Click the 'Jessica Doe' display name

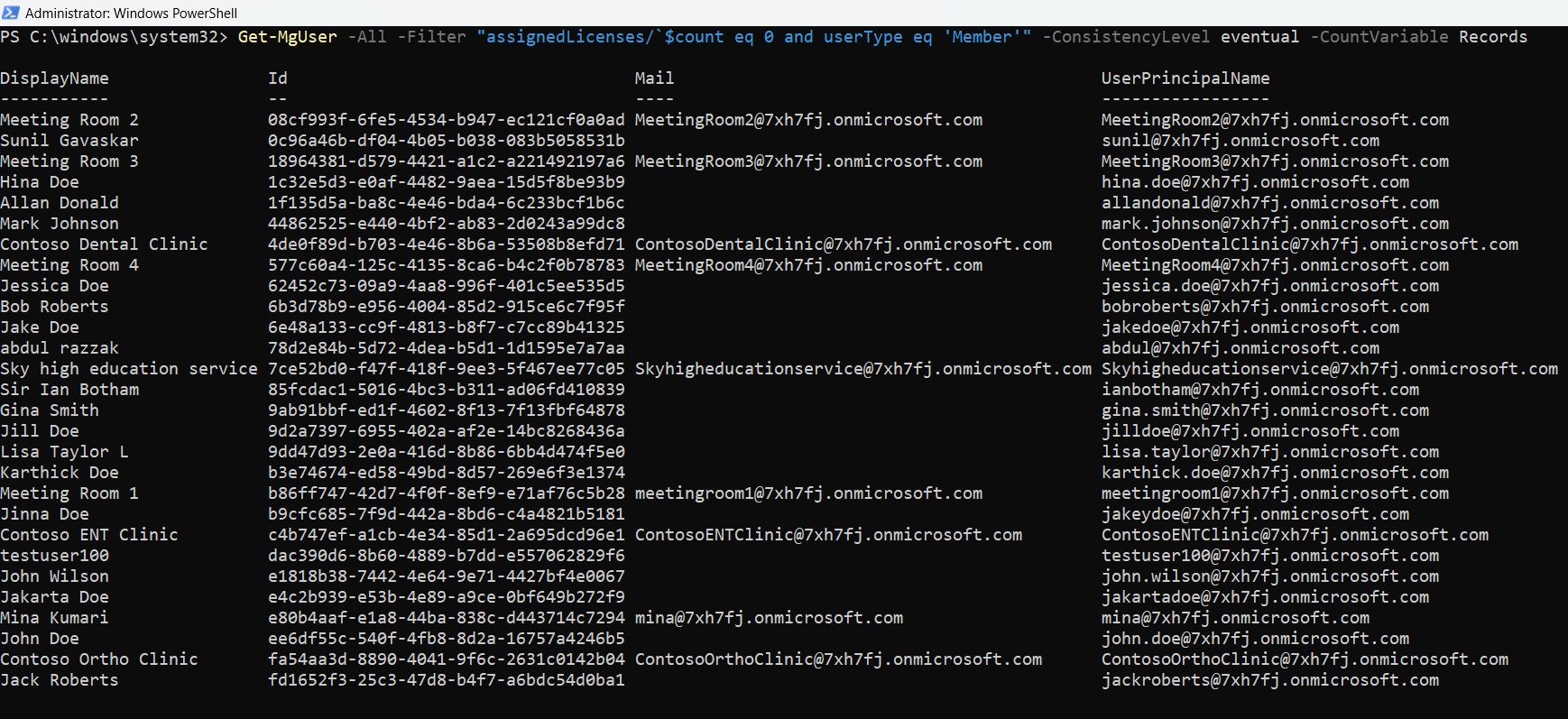click(54, 286)
